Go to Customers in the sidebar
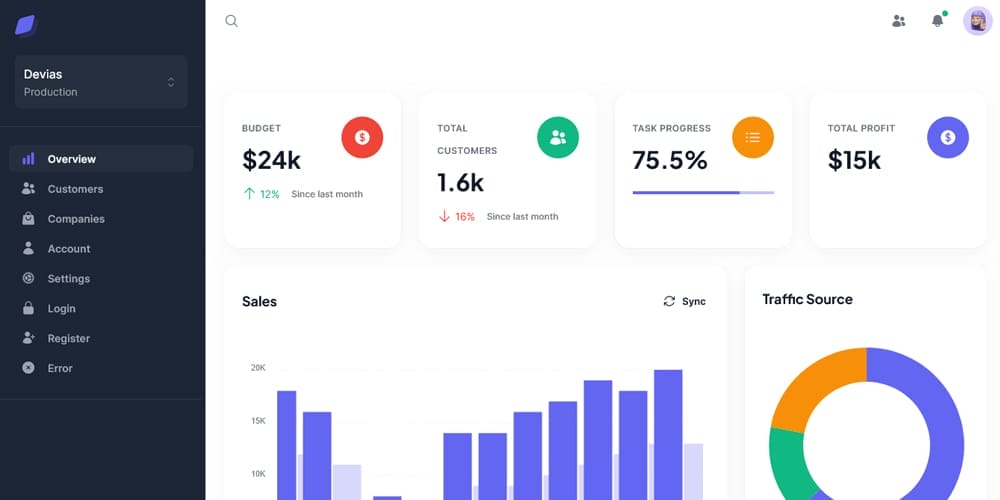This screenshot has height=500, width=1000. pos(75,189)
